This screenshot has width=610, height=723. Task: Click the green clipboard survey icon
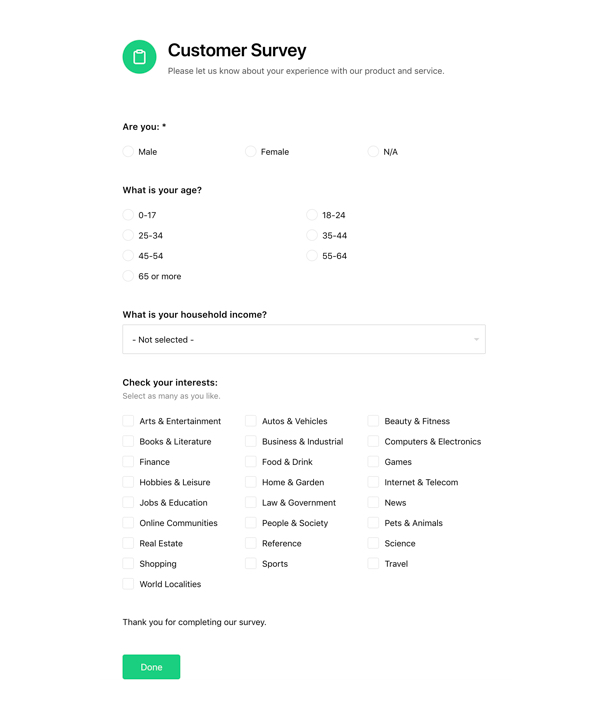(x=139, y=57)
